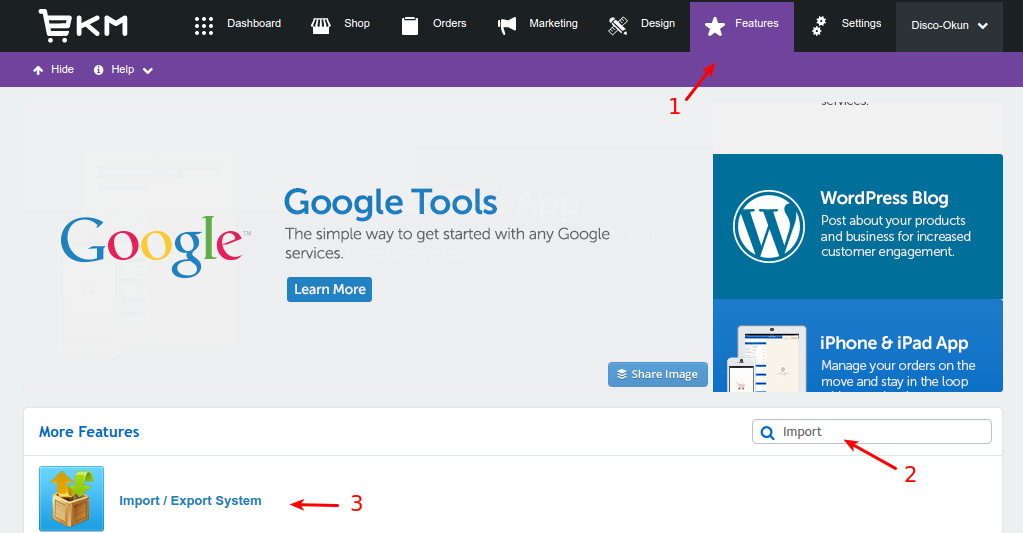This screenshot has width=1023, height=533.
Task: Click the iPhone & iPad device image
Action: coord(767,359)
